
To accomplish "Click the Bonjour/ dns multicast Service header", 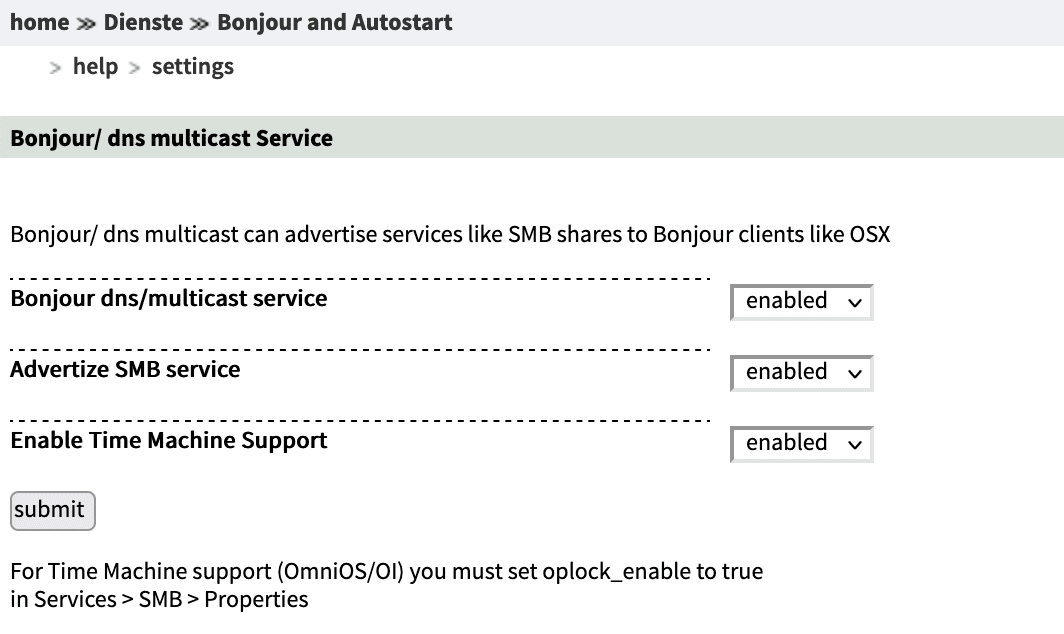I will point(171,138).
